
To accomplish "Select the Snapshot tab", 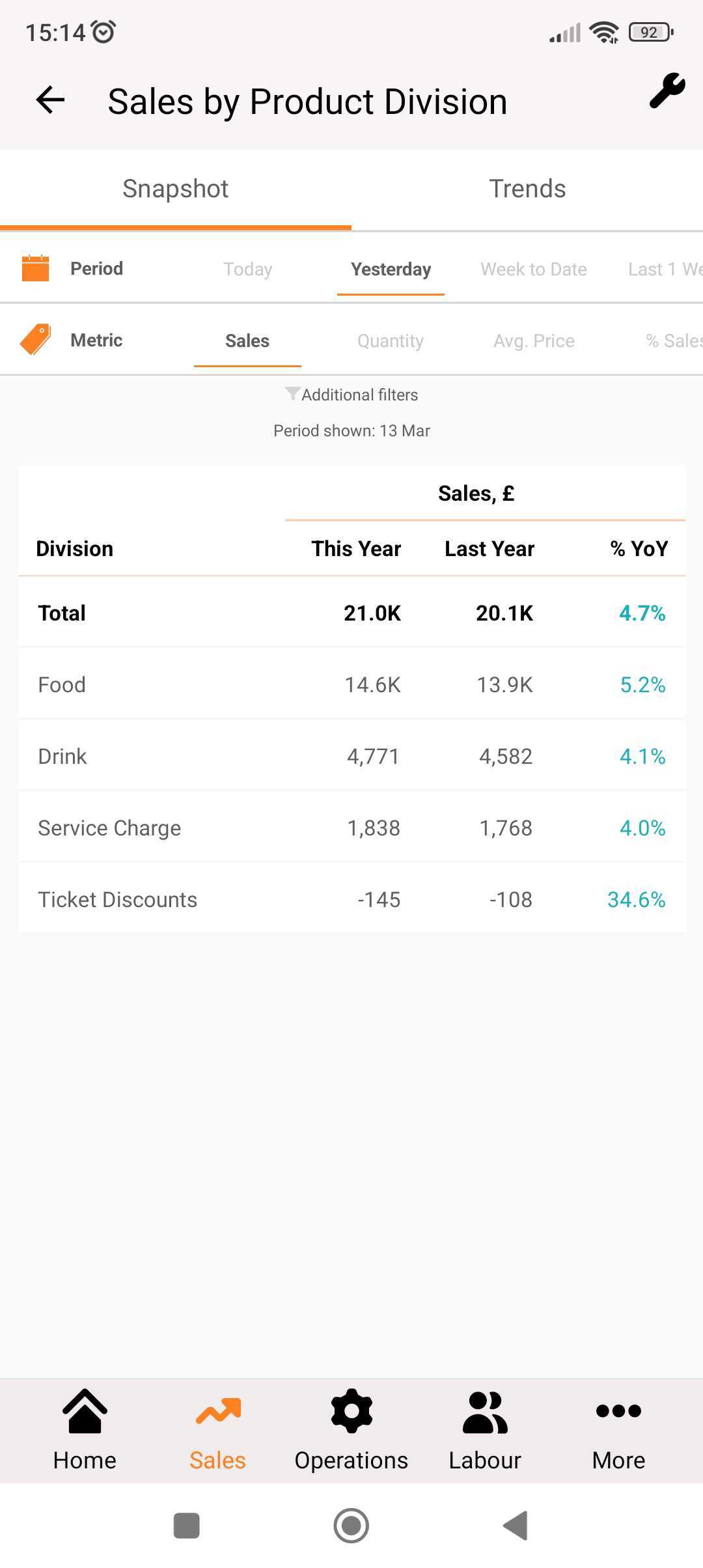I will pyautogui.click(x=176, y=189).
